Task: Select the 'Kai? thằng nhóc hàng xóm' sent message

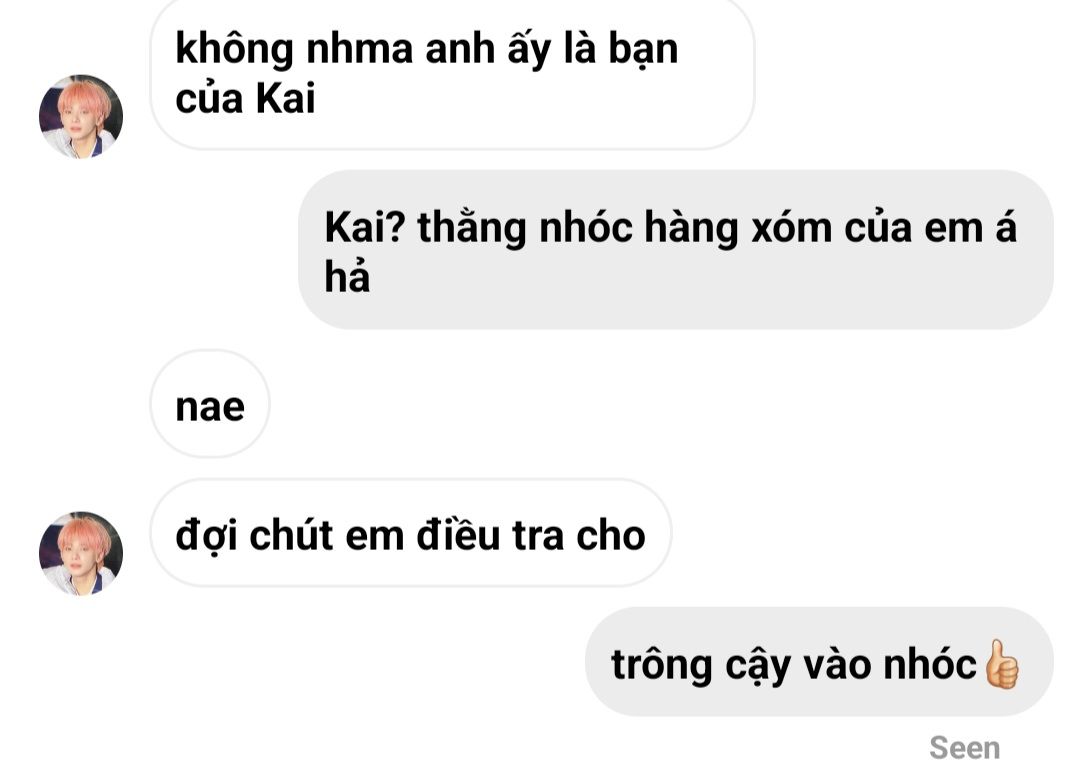Action: (676, 249)
